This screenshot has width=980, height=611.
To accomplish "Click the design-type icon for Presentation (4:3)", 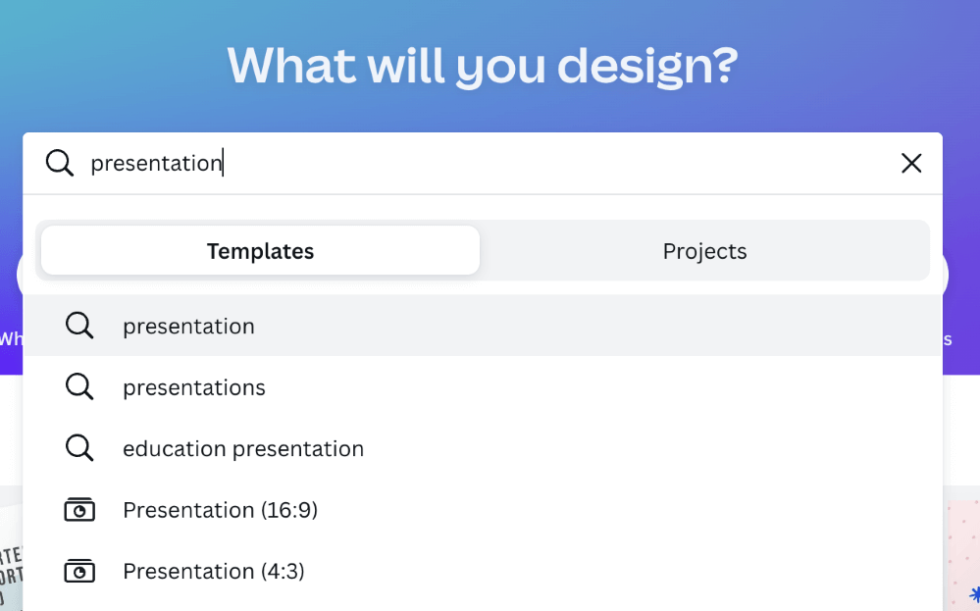I will tap(80, 571).
